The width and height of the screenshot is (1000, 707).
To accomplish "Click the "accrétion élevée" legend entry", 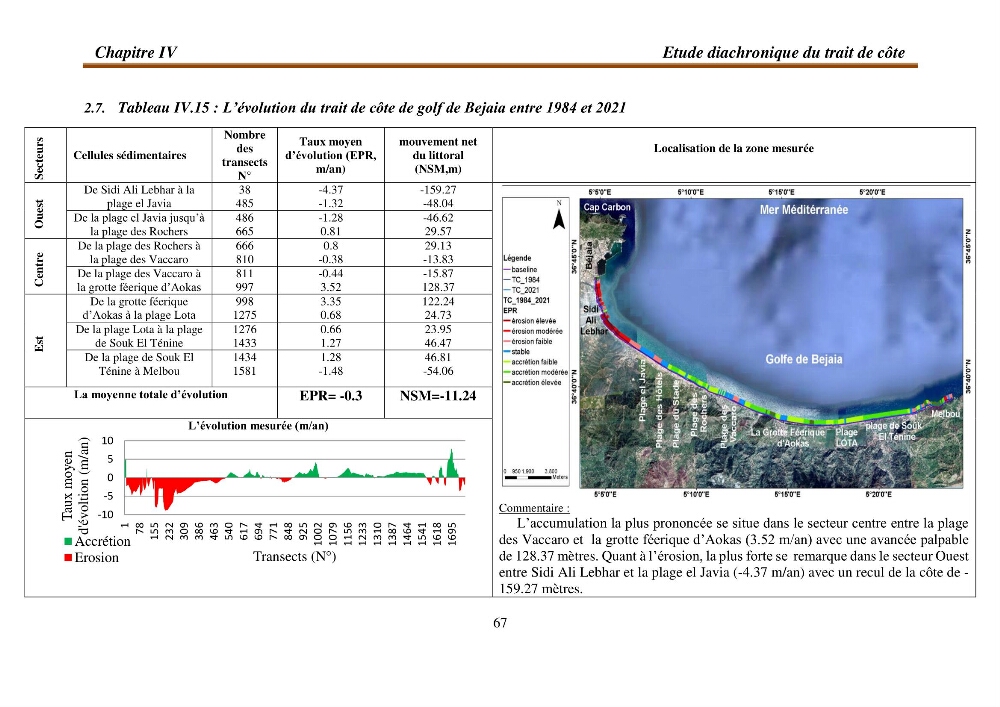I will coord(532,383).
